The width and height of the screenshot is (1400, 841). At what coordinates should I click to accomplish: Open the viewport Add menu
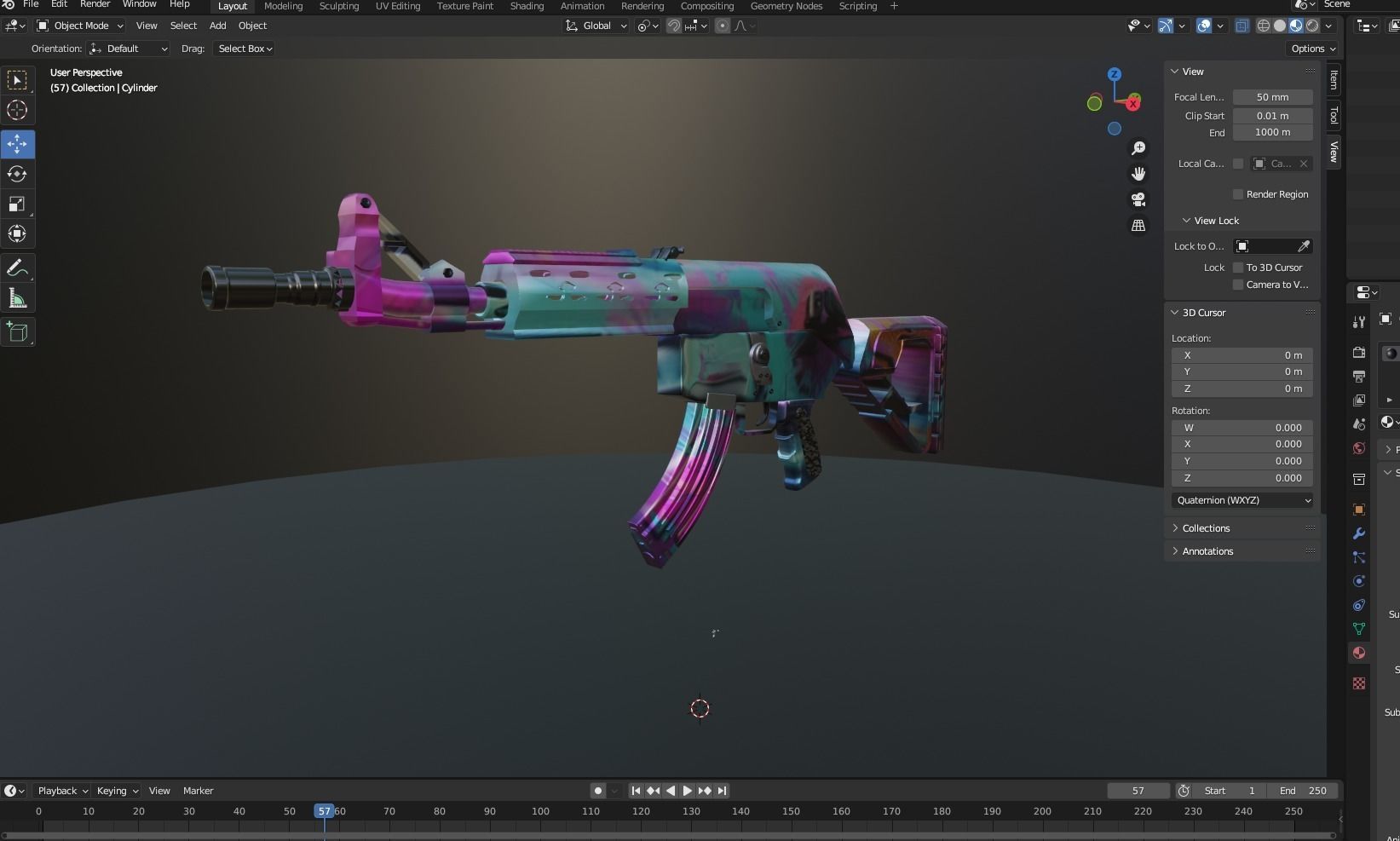(x=217, y=26)
